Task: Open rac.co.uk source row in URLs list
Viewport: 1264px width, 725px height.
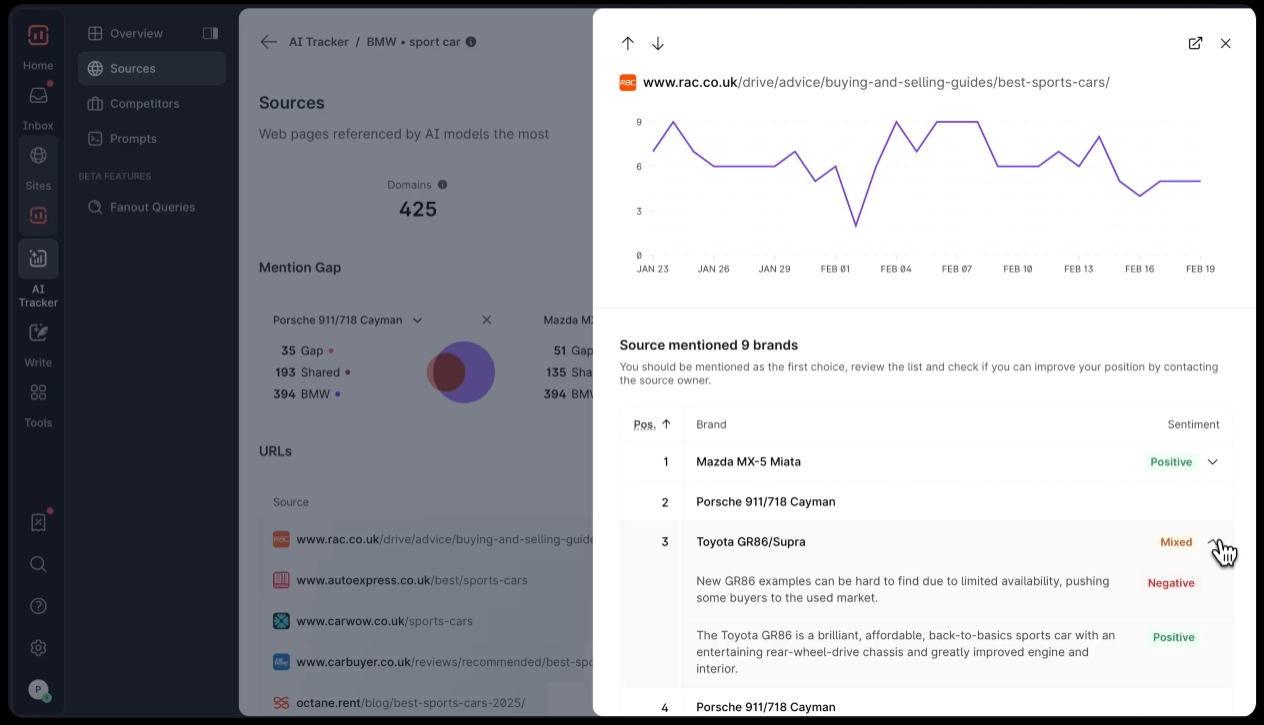Action: (428, 539)
